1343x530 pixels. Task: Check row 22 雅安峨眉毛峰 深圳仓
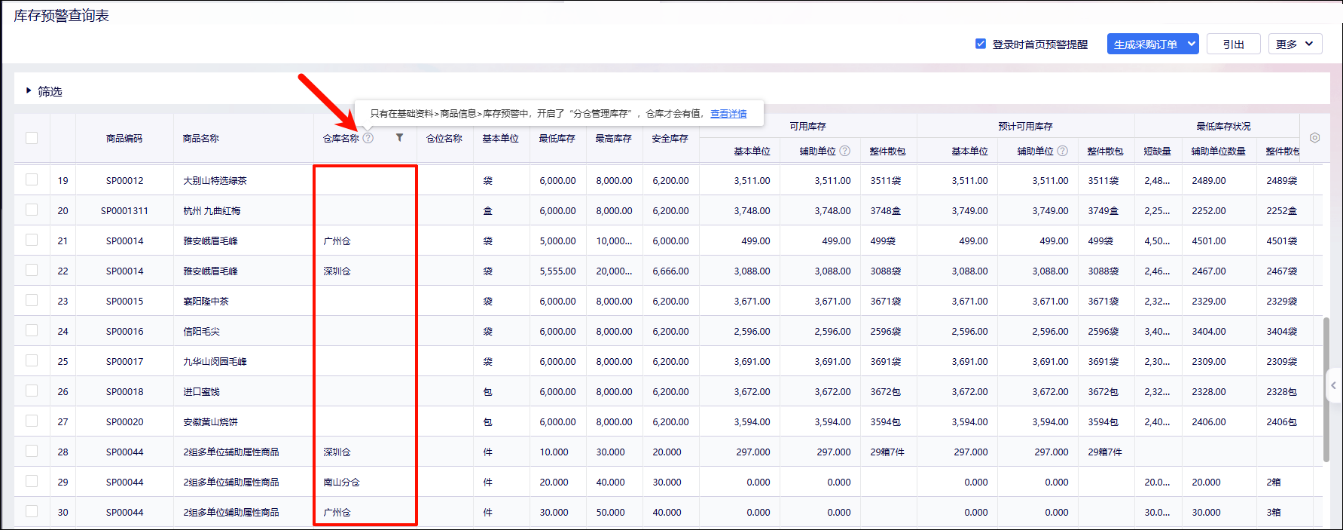pyautogui.click(x=32, y=270)
